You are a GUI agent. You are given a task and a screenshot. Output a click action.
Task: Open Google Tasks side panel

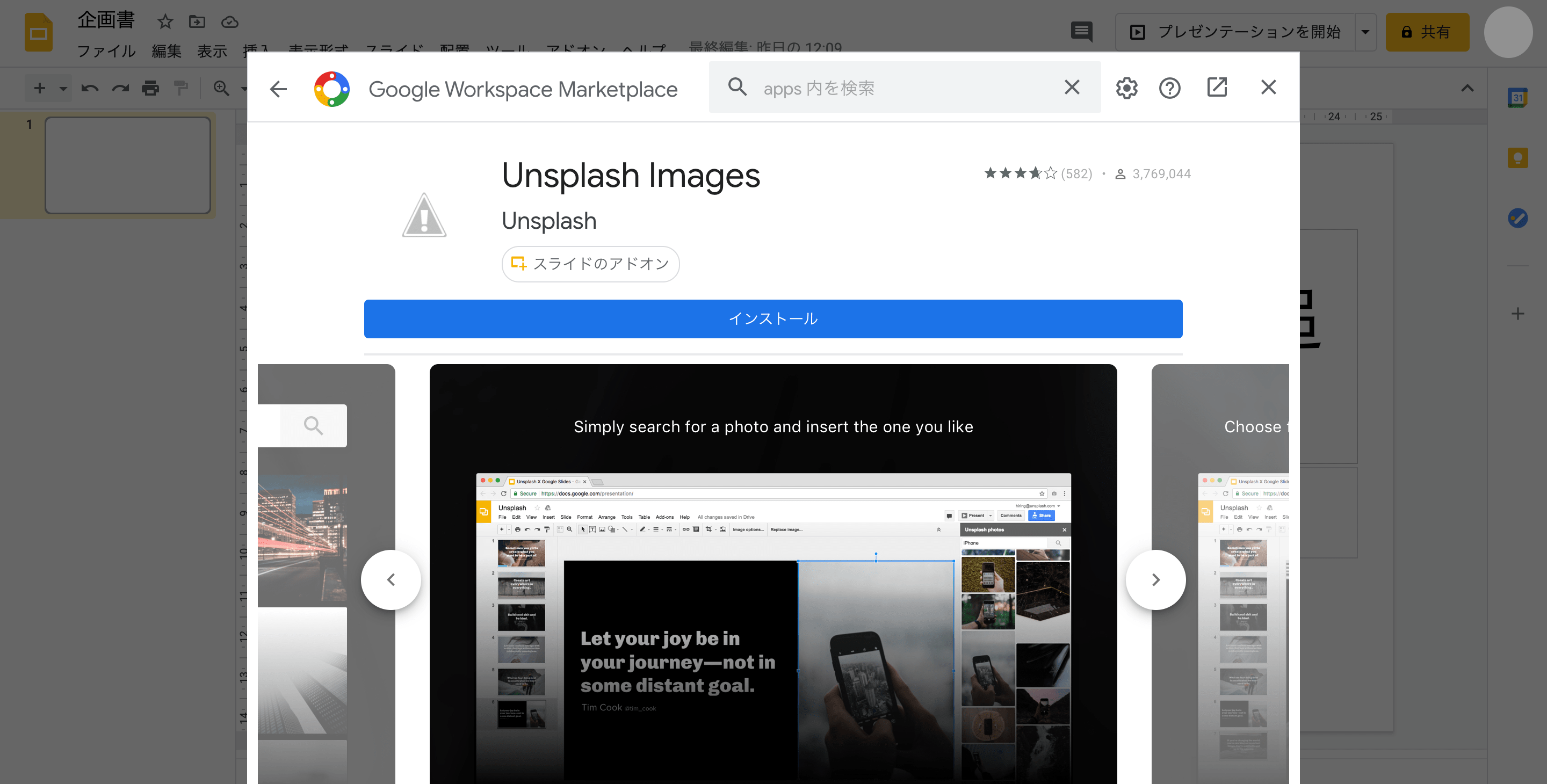(x=1517, y=218)
